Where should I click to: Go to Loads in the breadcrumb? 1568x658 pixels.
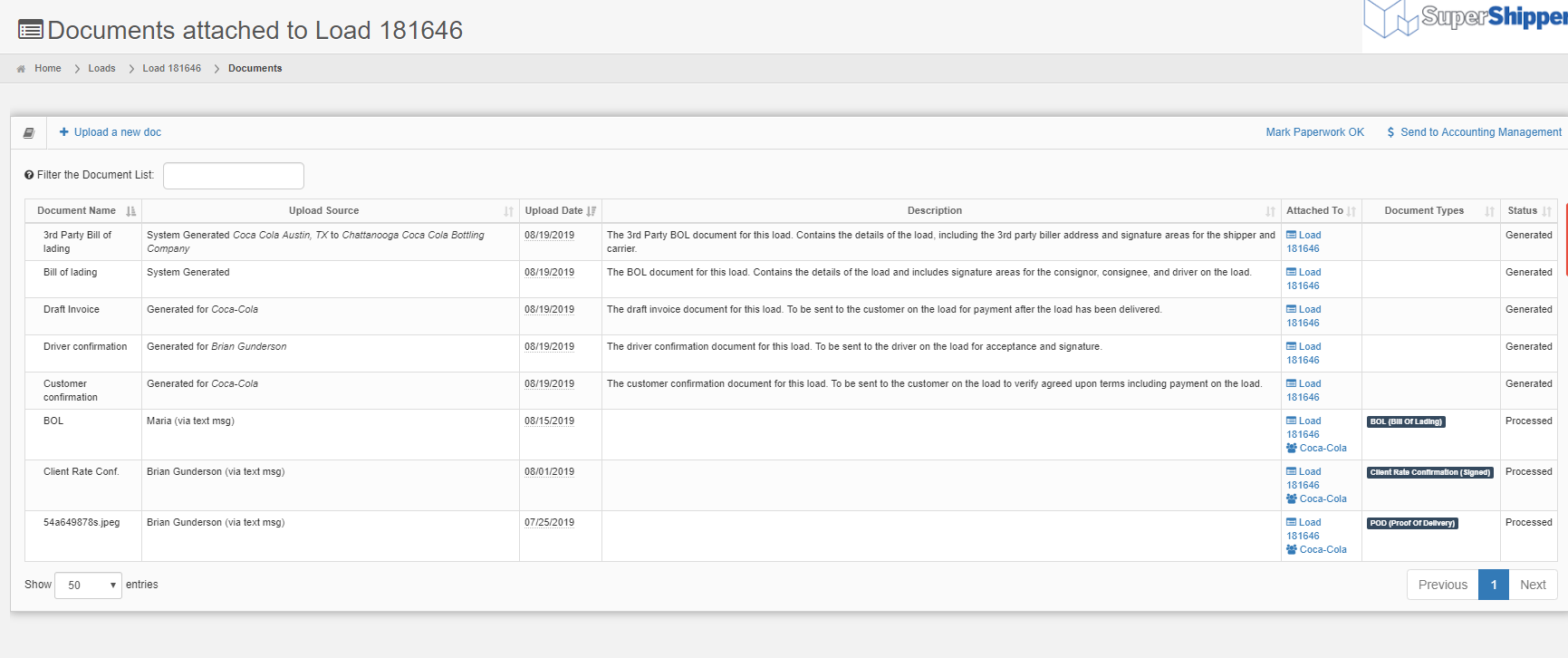pos(101,69)
